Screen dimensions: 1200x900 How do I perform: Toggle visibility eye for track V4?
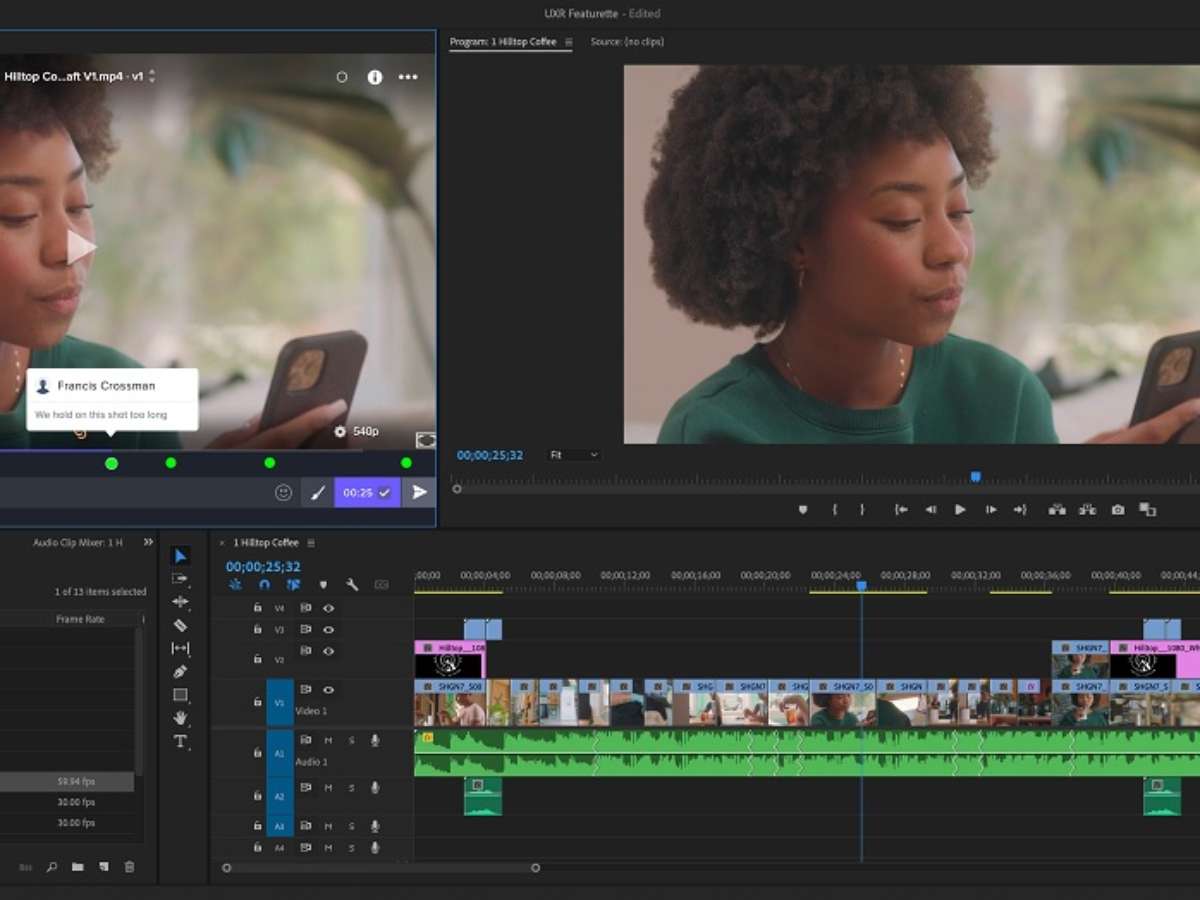pyautogui.click(x=328, y=608)
